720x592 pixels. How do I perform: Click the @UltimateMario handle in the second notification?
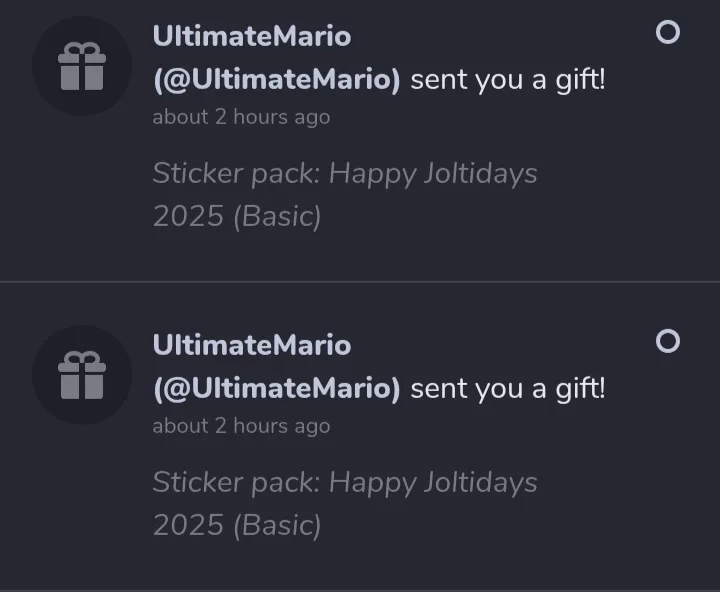[x=276, y=388]
